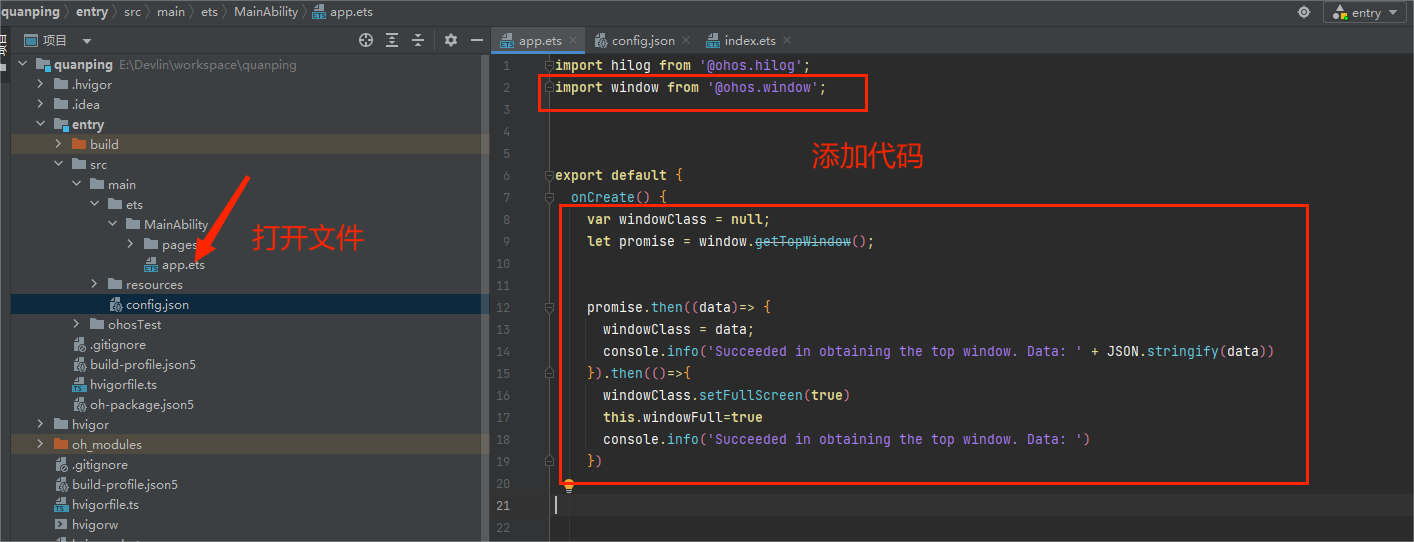Collapse the quanping root project node
The width and height of the screenshot is (1414, 542).
pos(23,64)
